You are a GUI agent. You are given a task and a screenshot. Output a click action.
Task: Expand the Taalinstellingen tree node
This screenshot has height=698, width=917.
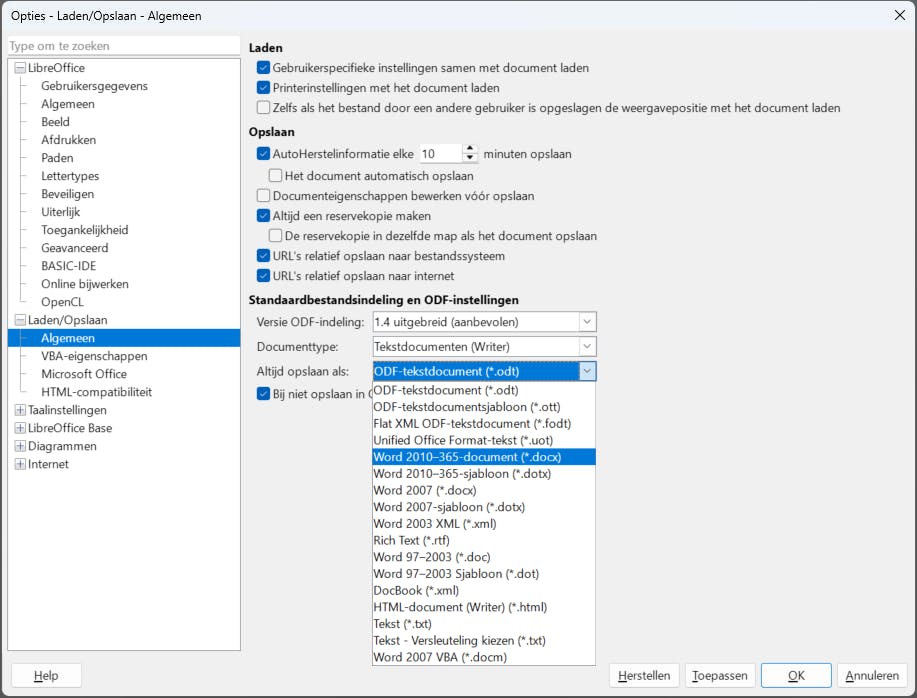coord(21,410)
